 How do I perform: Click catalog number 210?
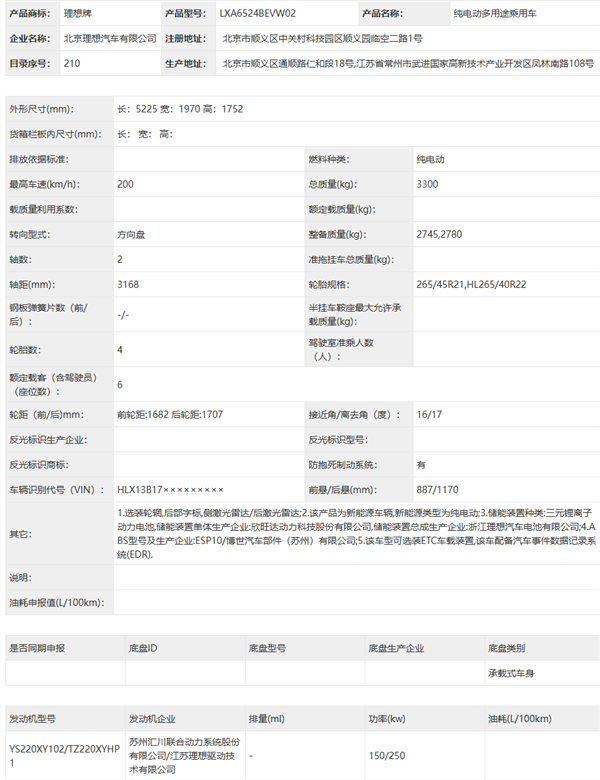point(72,63)
